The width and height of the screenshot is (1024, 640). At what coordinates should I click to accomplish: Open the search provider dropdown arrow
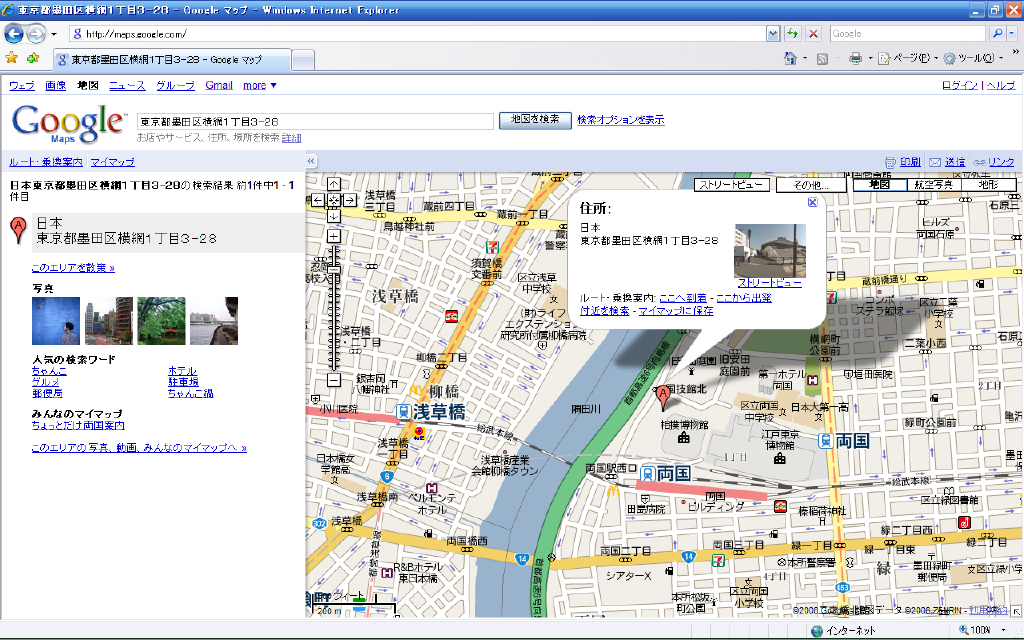1011,33
